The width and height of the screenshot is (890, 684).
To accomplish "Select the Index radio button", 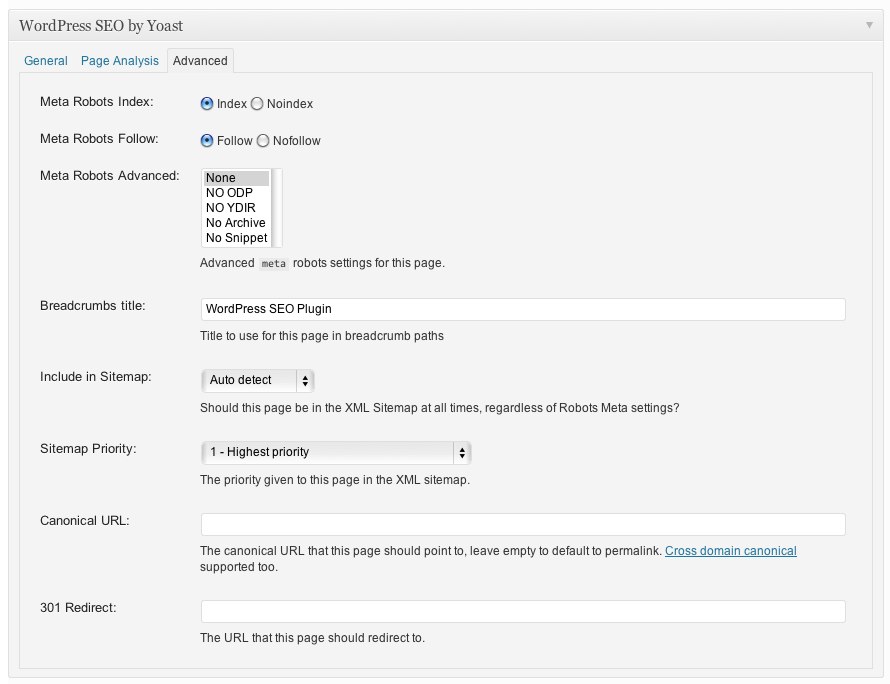I will pos(207,104).
